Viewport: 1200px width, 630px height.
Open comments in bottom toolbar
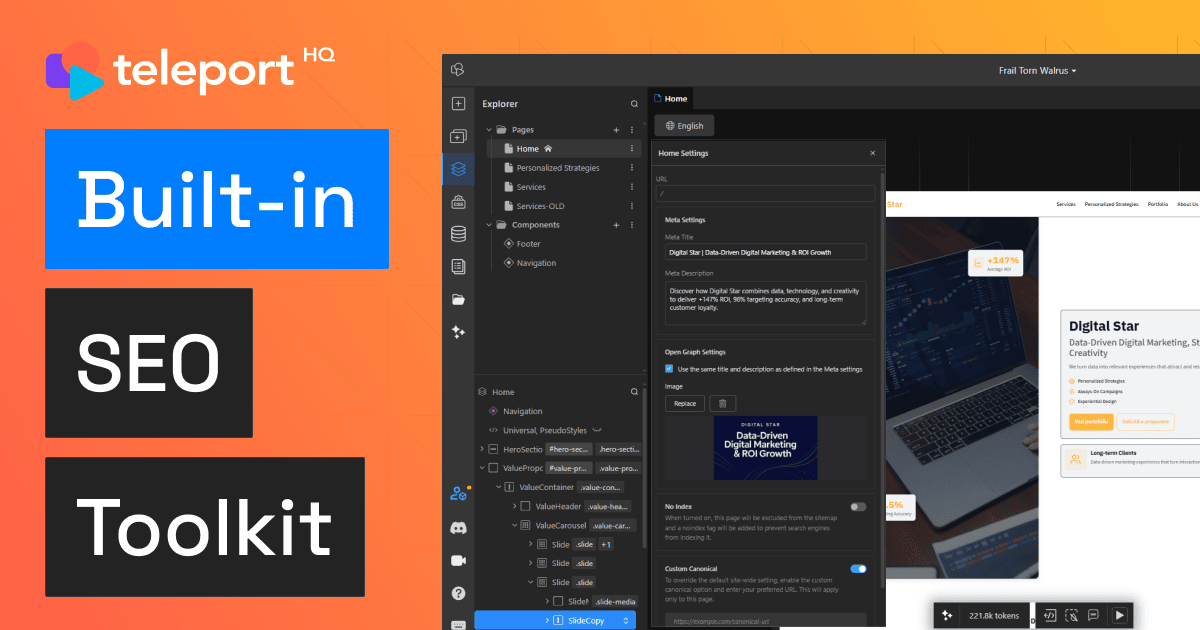click(x=1094, y=616)
